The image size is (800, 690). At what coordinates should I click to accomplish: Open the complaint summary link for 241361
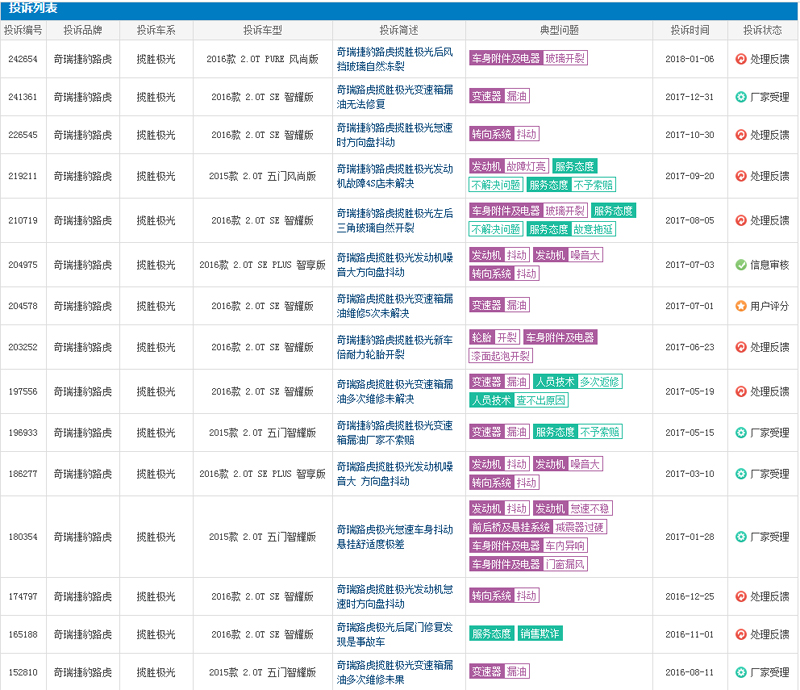point(394,97)
